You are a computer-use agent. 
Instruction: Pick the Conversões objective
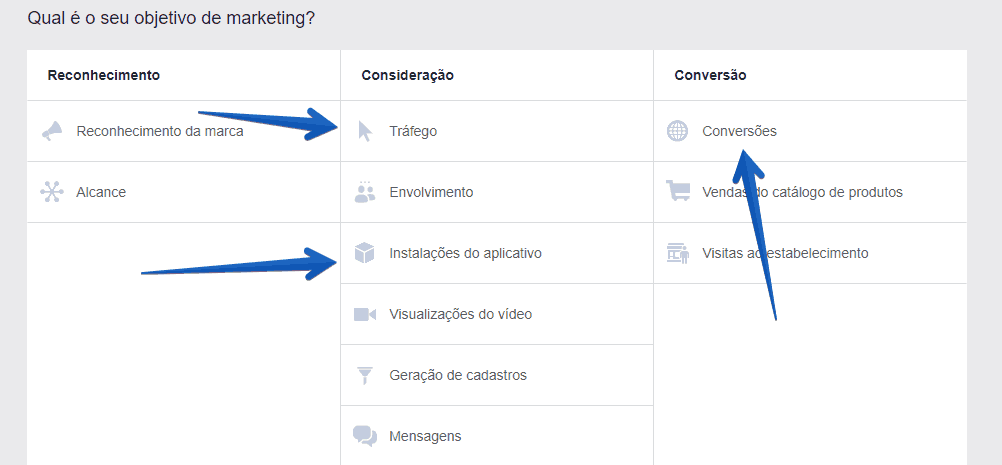[x=810, y=131]
